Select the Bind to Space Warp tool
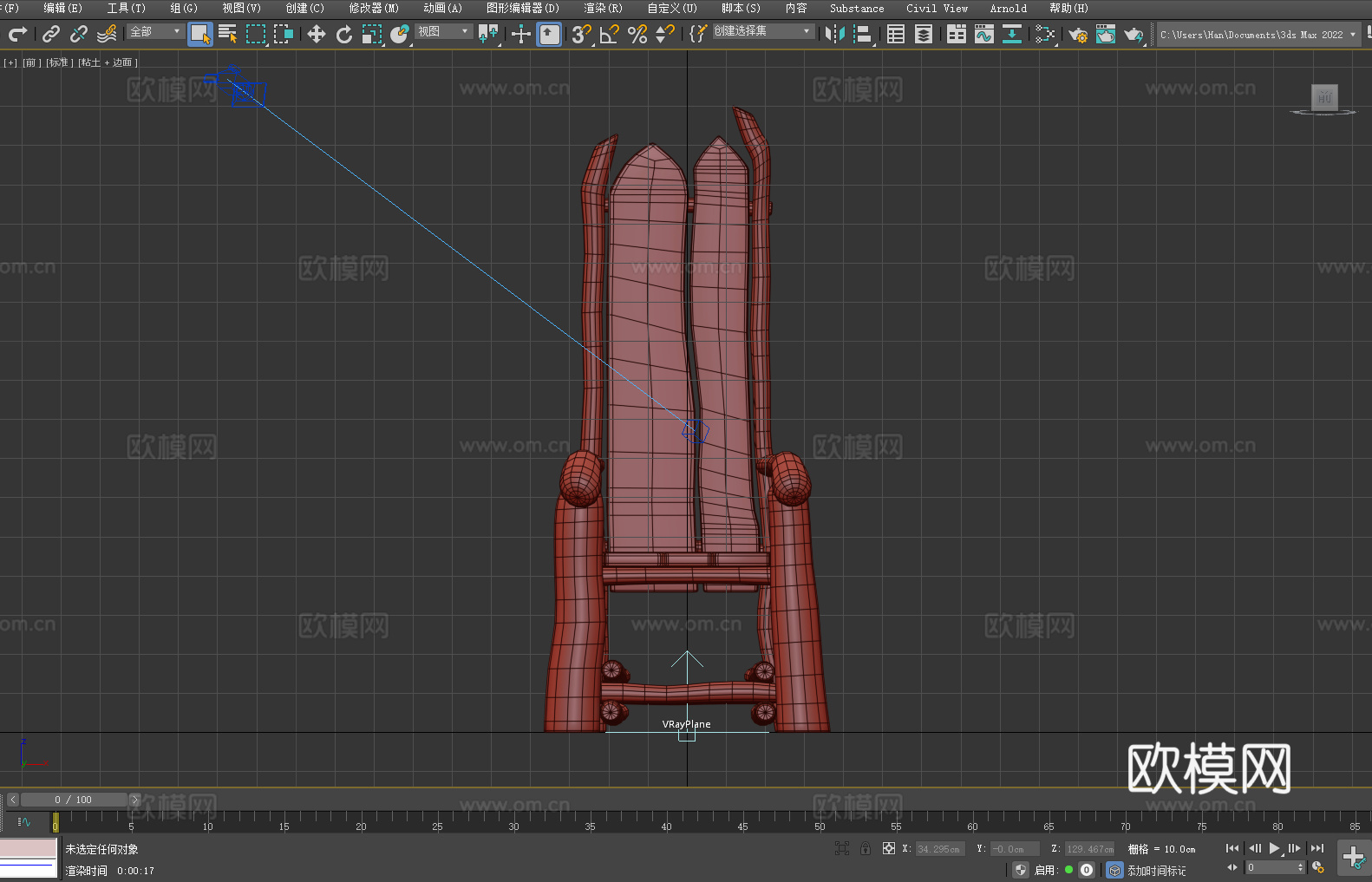The width and height of the screenshot is (1372, 882). coord(107,34)
